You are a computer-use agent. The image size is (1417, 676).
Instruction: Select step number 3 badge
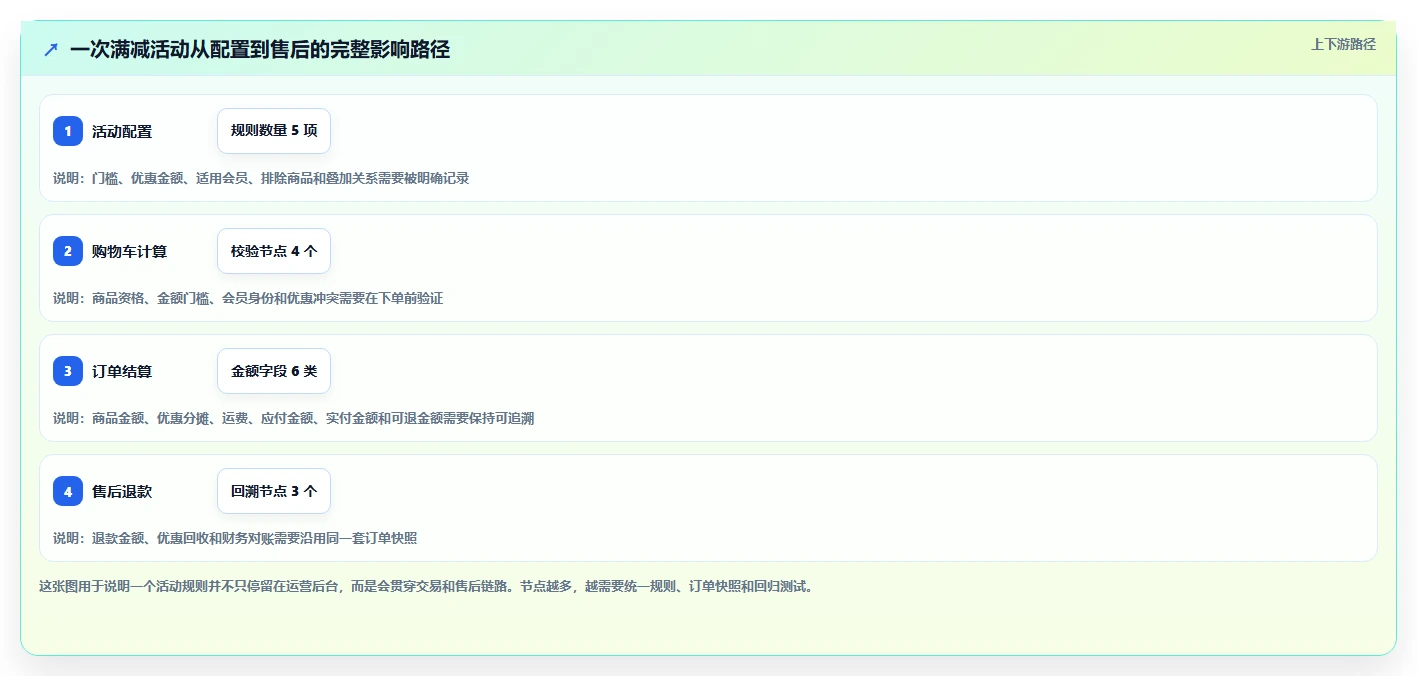click(x=68, y=371)
